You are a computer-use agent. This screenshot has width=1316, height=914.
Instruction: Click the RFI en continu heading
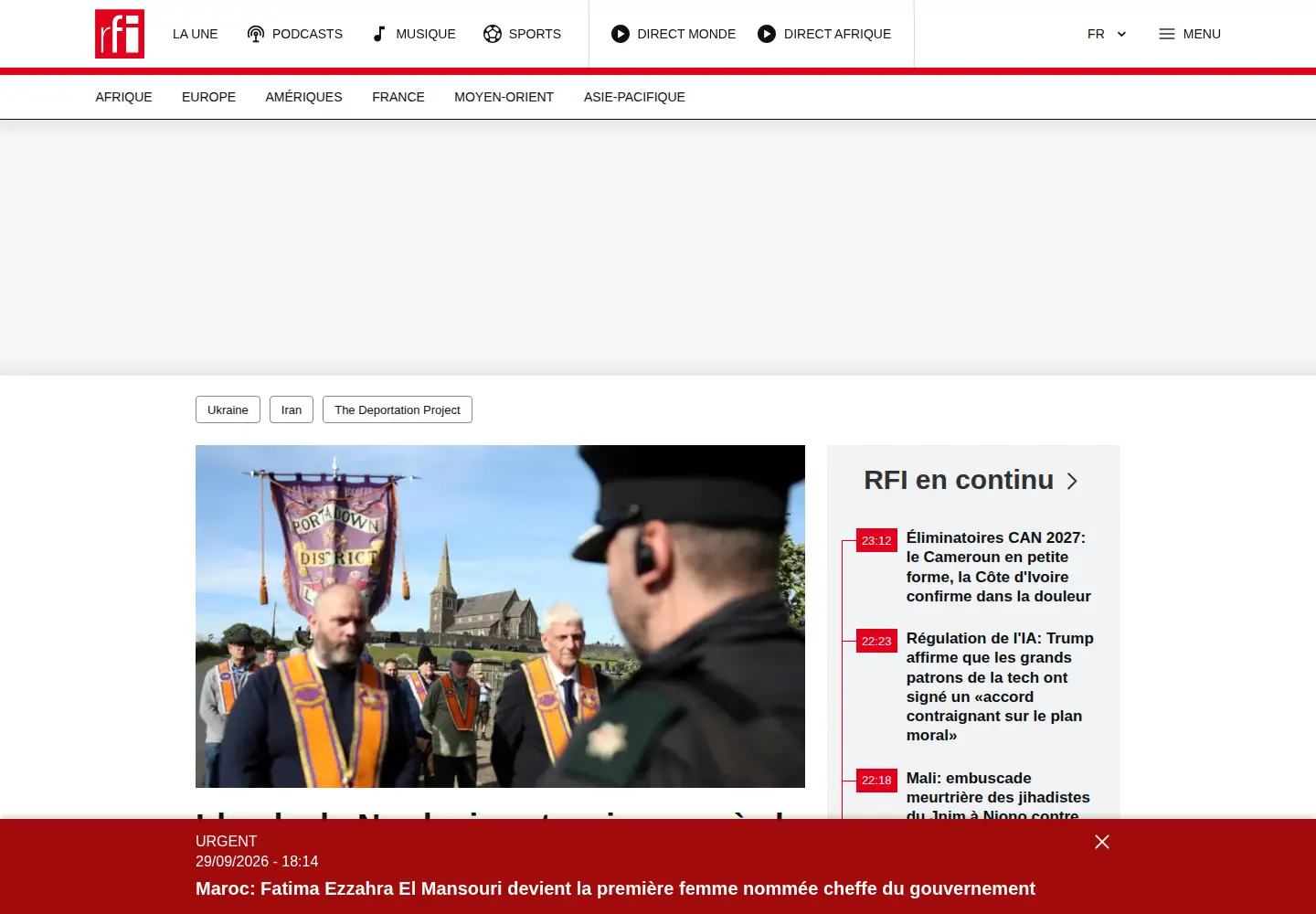tap(959, 480)
